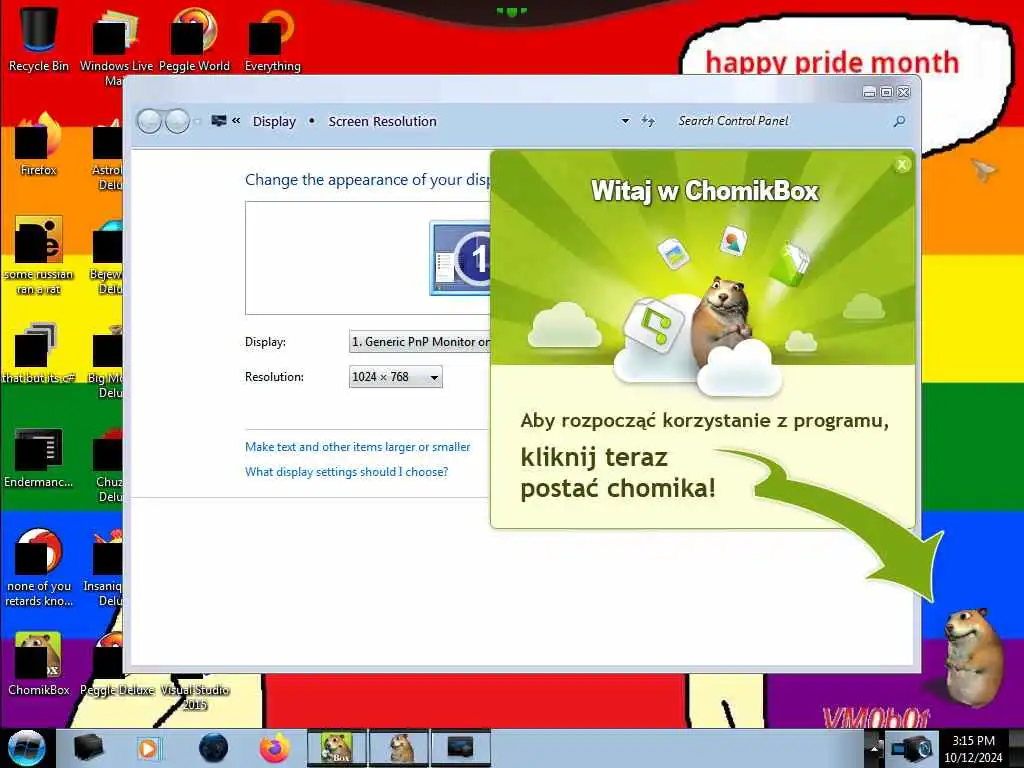Switch to the ChomikBox 'Box' taskbar button

point(337,748)
